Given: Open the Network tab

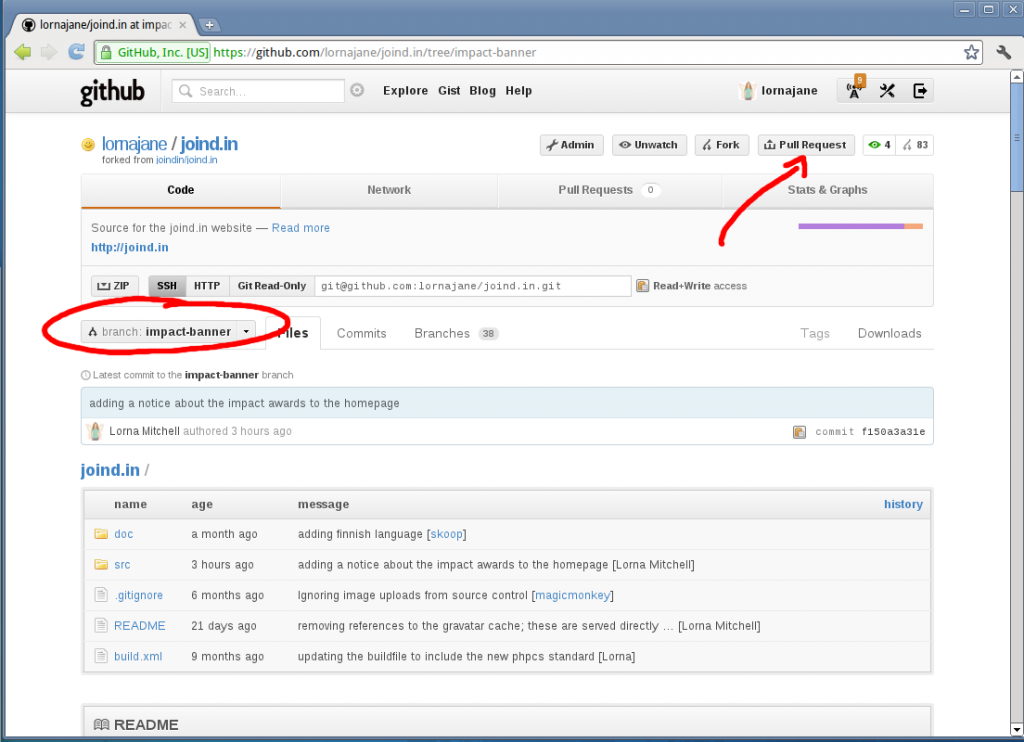Looking at the screenshot, I should [x=389, y=190].
